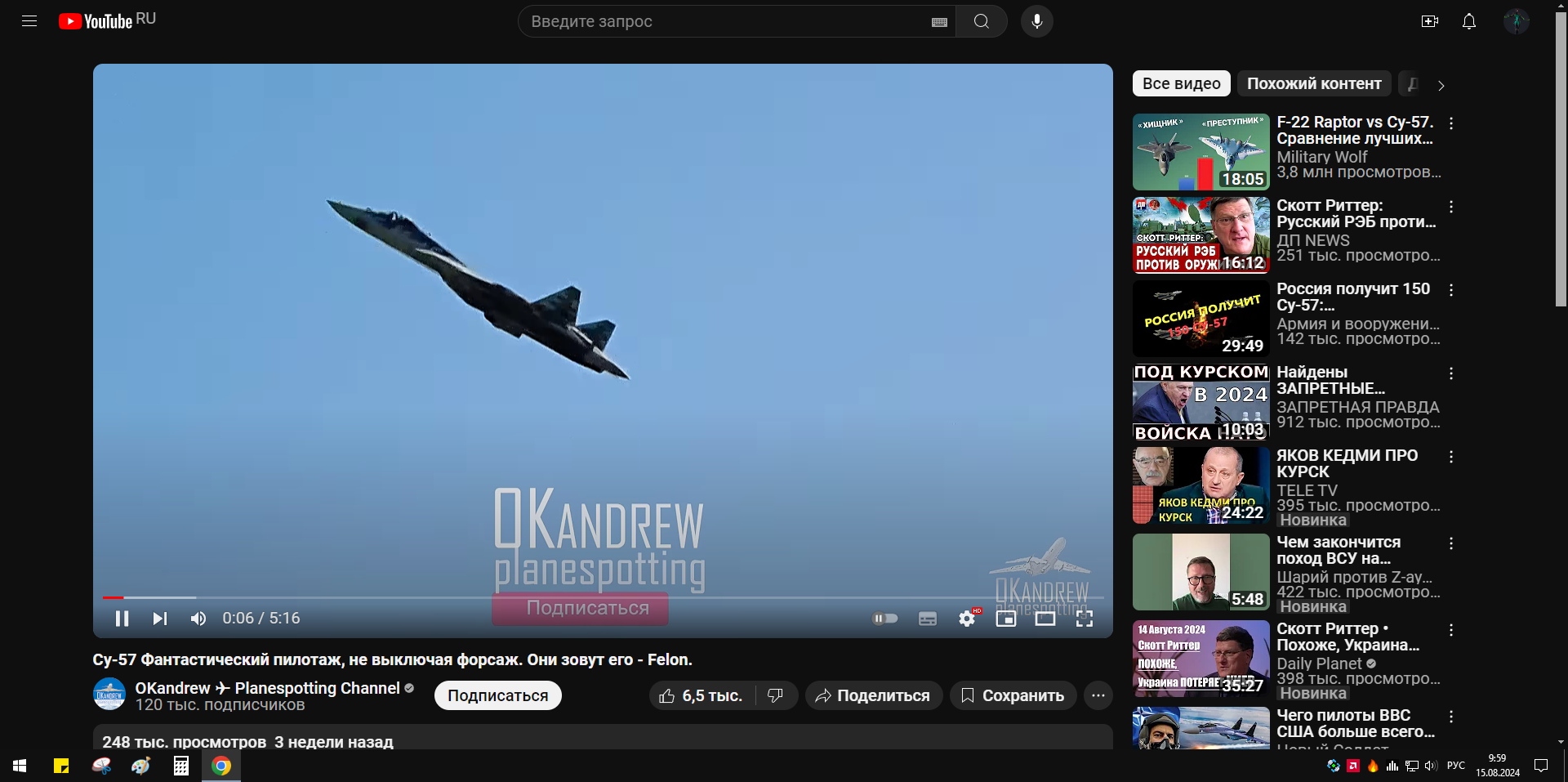Open the OKandrew channel avatar
Viewport: 1568px width, 782px height.
[x=109, y=695]
